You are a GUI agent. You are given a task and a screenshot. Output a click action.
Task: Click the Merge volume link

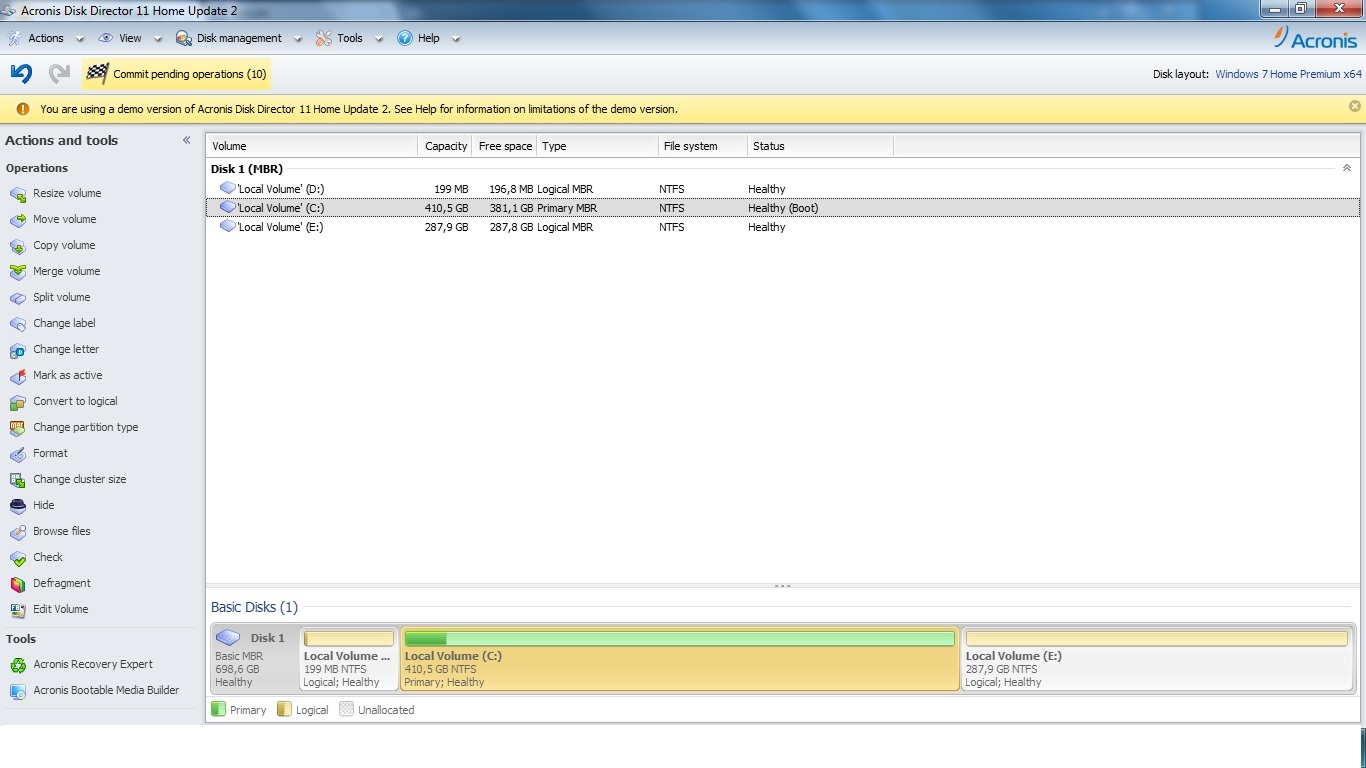(x=67, y=271)
